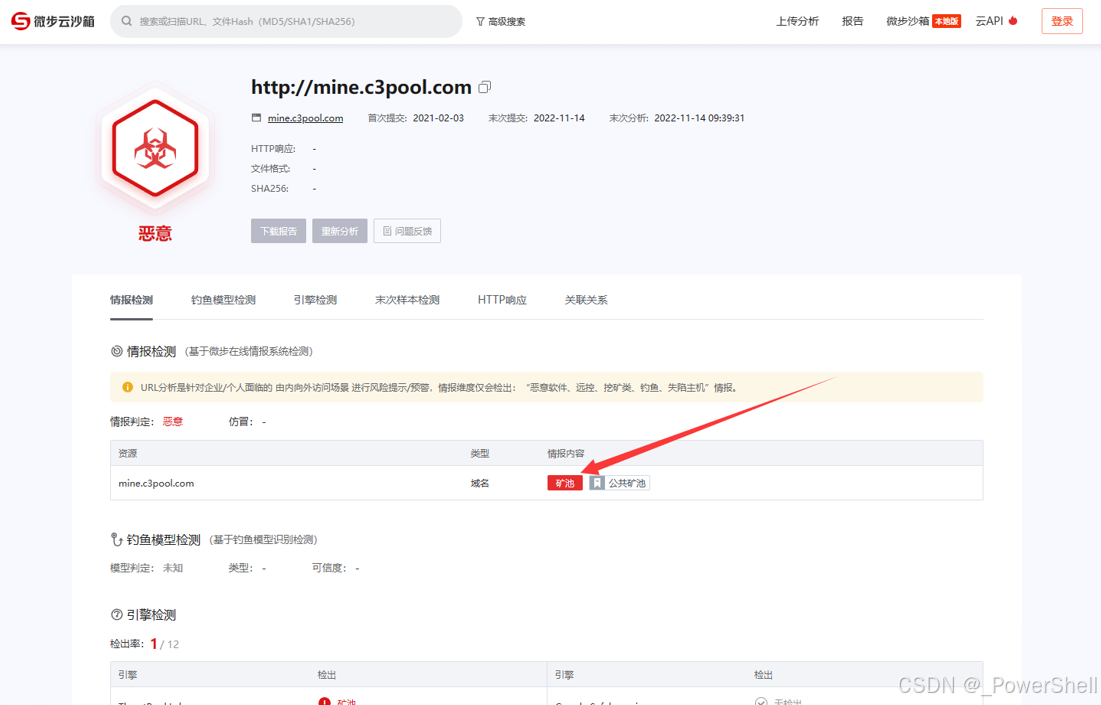Click the http://mine.c3pool.com page title

(361, 87)
